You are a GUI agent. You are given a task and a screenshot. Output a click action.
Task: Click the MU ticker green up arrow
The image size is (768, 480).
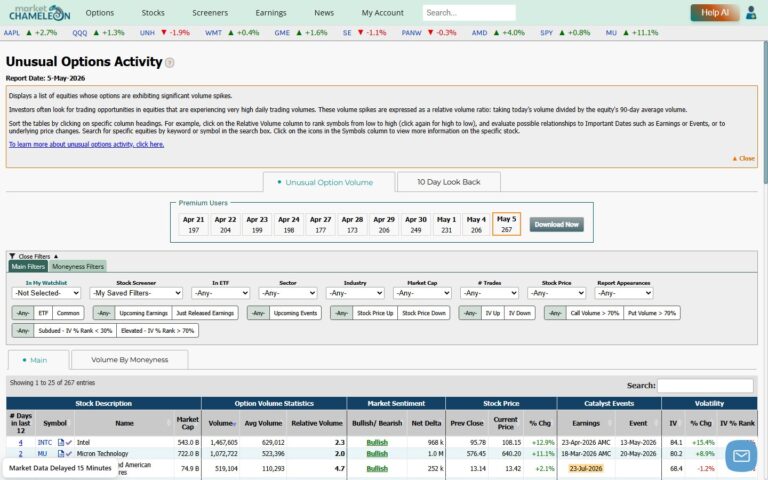click(625, 33)
